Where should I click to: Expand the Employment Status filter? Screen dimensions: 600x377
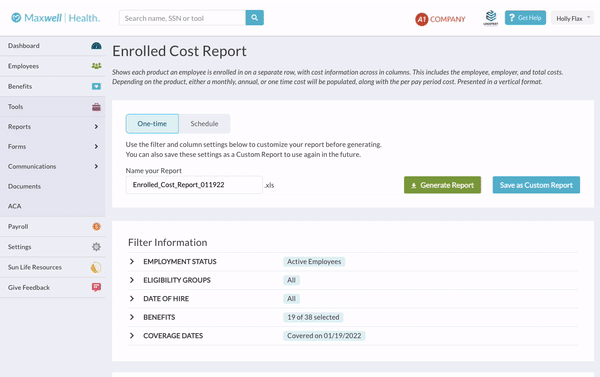click(x=132, y=261)
